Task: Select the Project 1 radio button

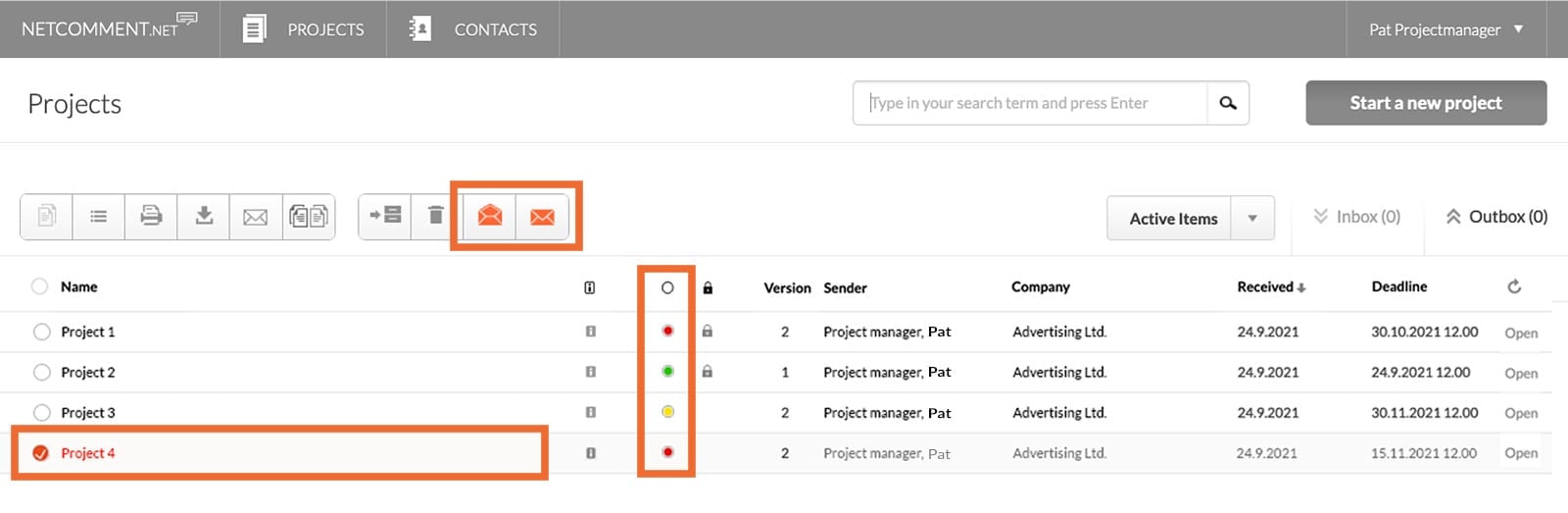Action: 41,332
